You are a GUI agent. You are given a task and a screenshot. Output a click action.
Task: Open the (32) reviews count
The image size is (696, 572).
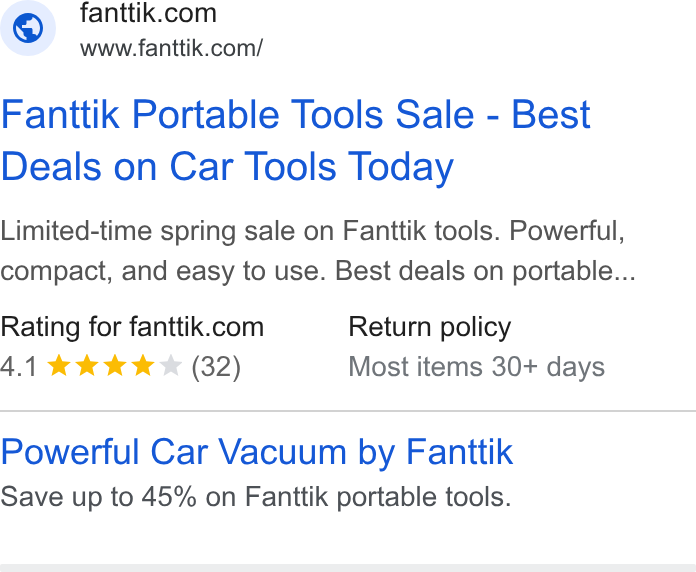(216, 367)
